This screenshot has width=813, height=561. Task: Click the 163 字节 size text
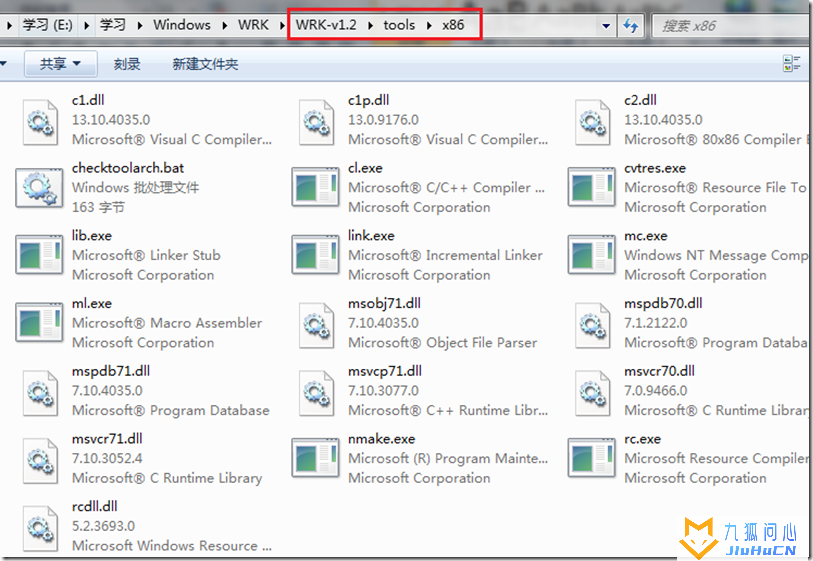pyautogui.click(x=98, y=207)
